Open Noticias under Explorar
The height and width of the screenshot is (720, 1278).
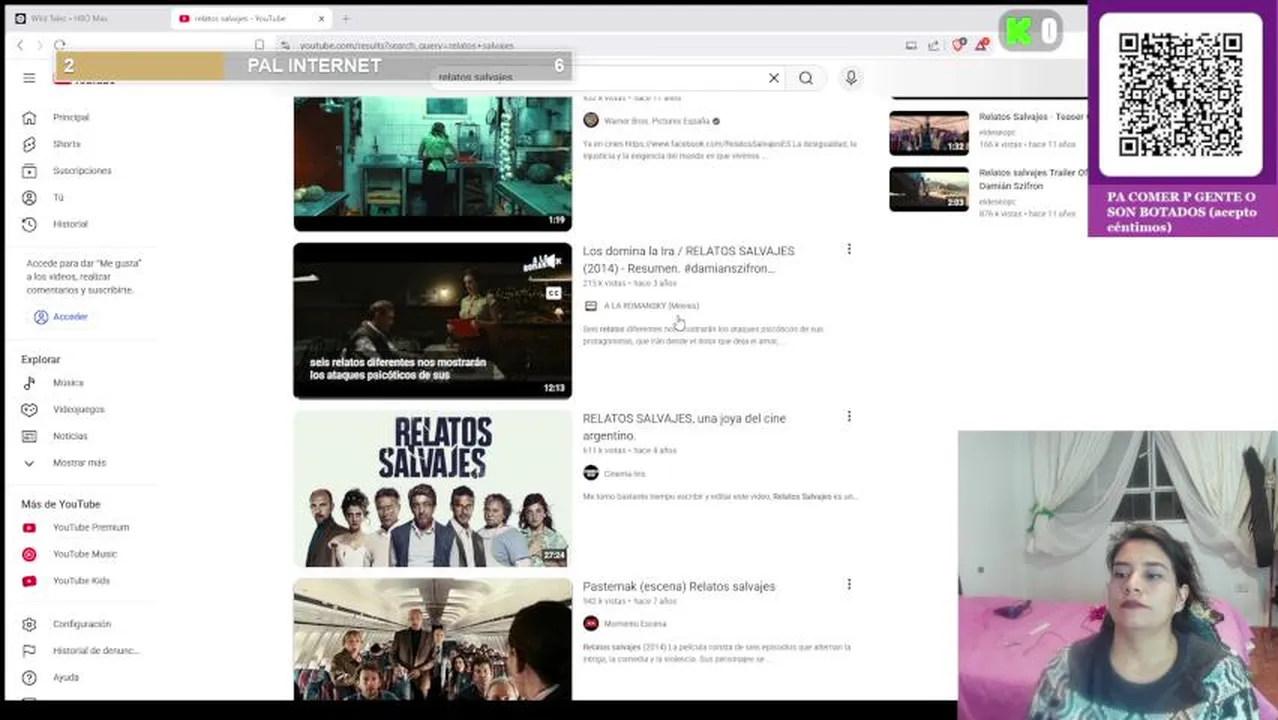70,436
